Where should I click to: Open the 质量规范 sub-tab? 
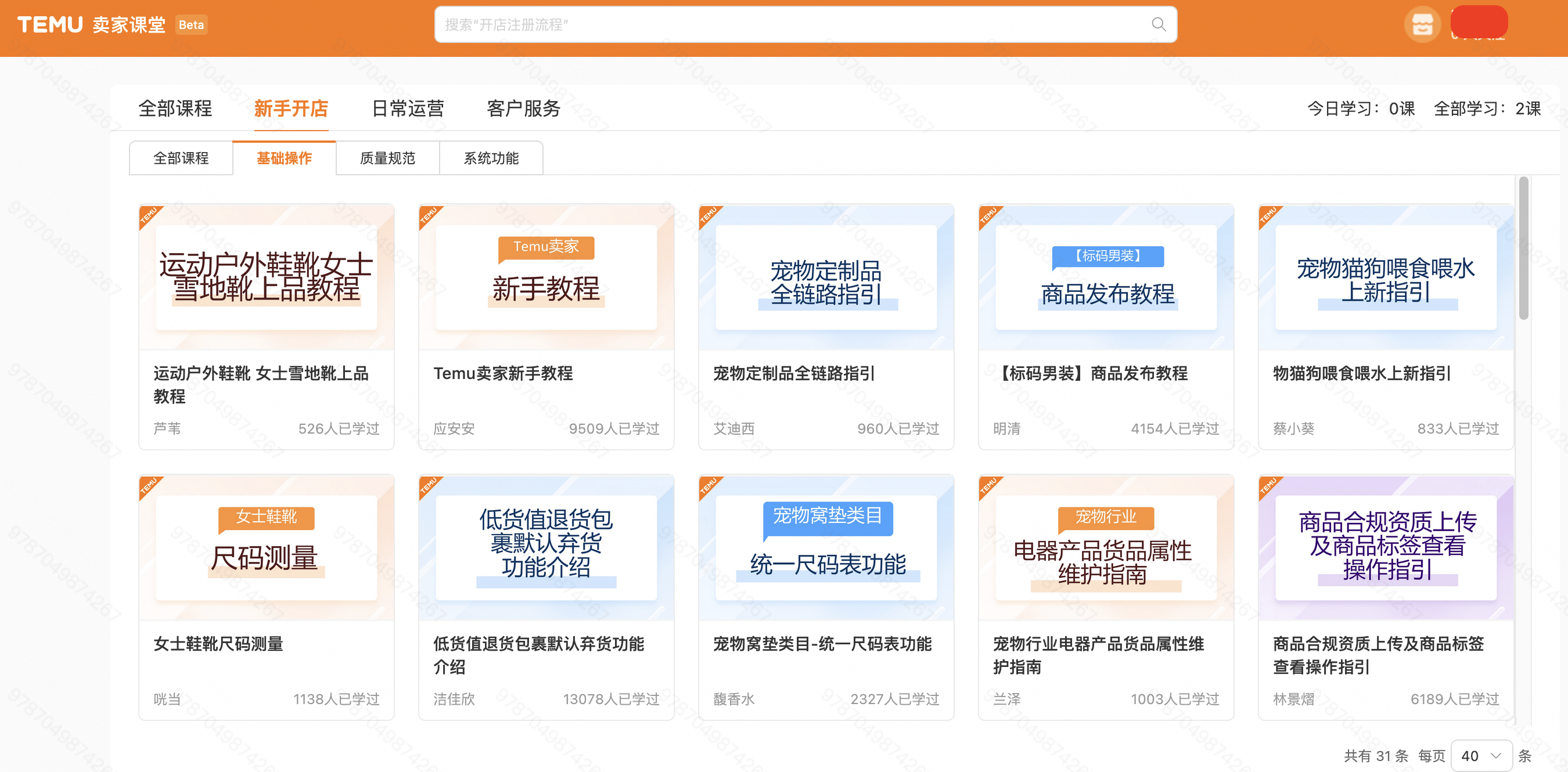tap(388, 158)
